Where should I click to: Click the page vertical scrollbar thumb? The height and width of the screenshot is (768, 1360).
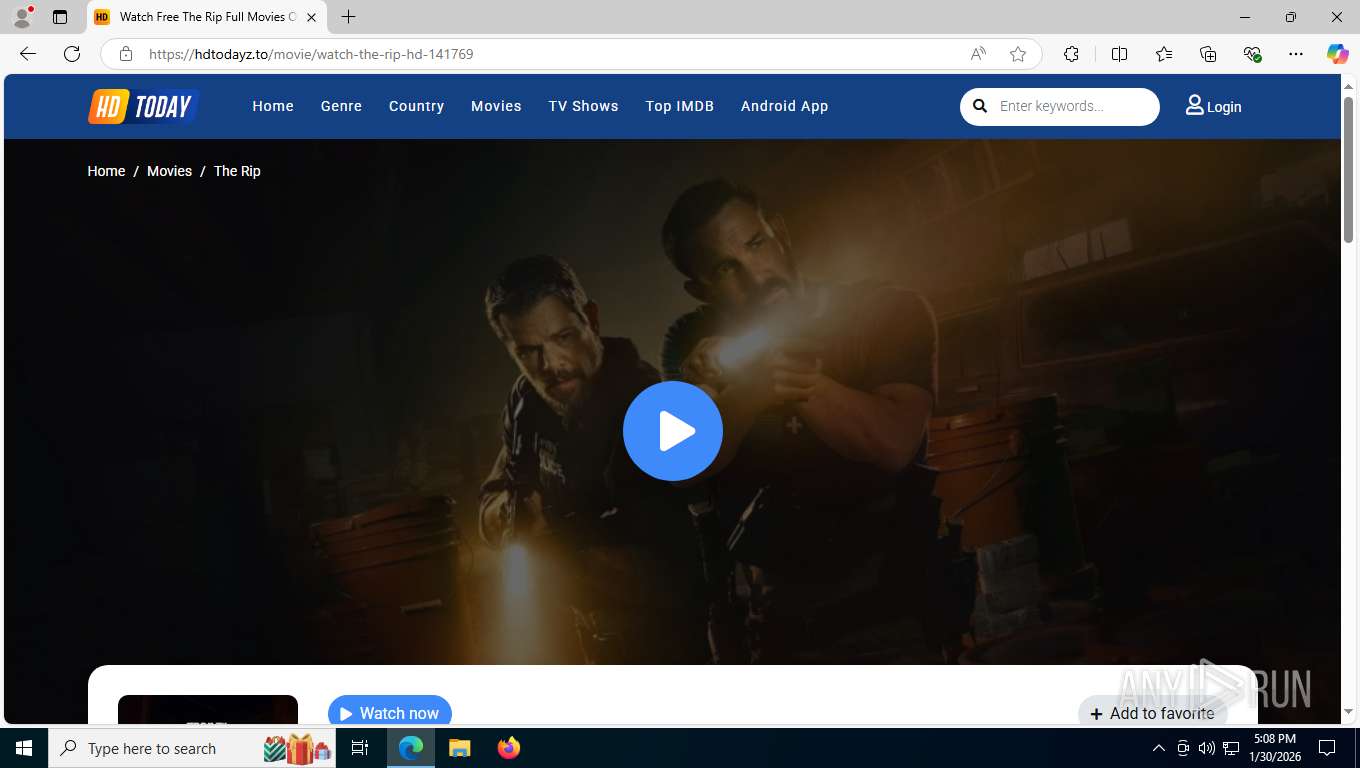point(1348,169)
